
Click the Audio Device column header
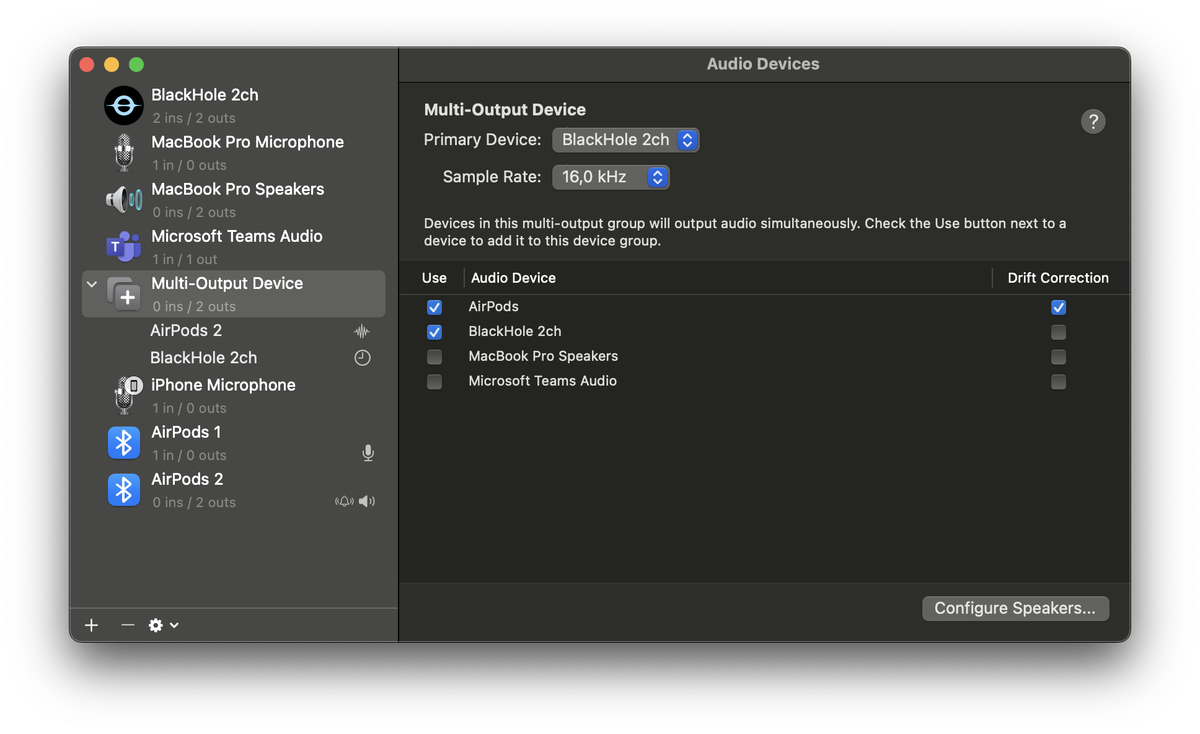coord(513,278)
